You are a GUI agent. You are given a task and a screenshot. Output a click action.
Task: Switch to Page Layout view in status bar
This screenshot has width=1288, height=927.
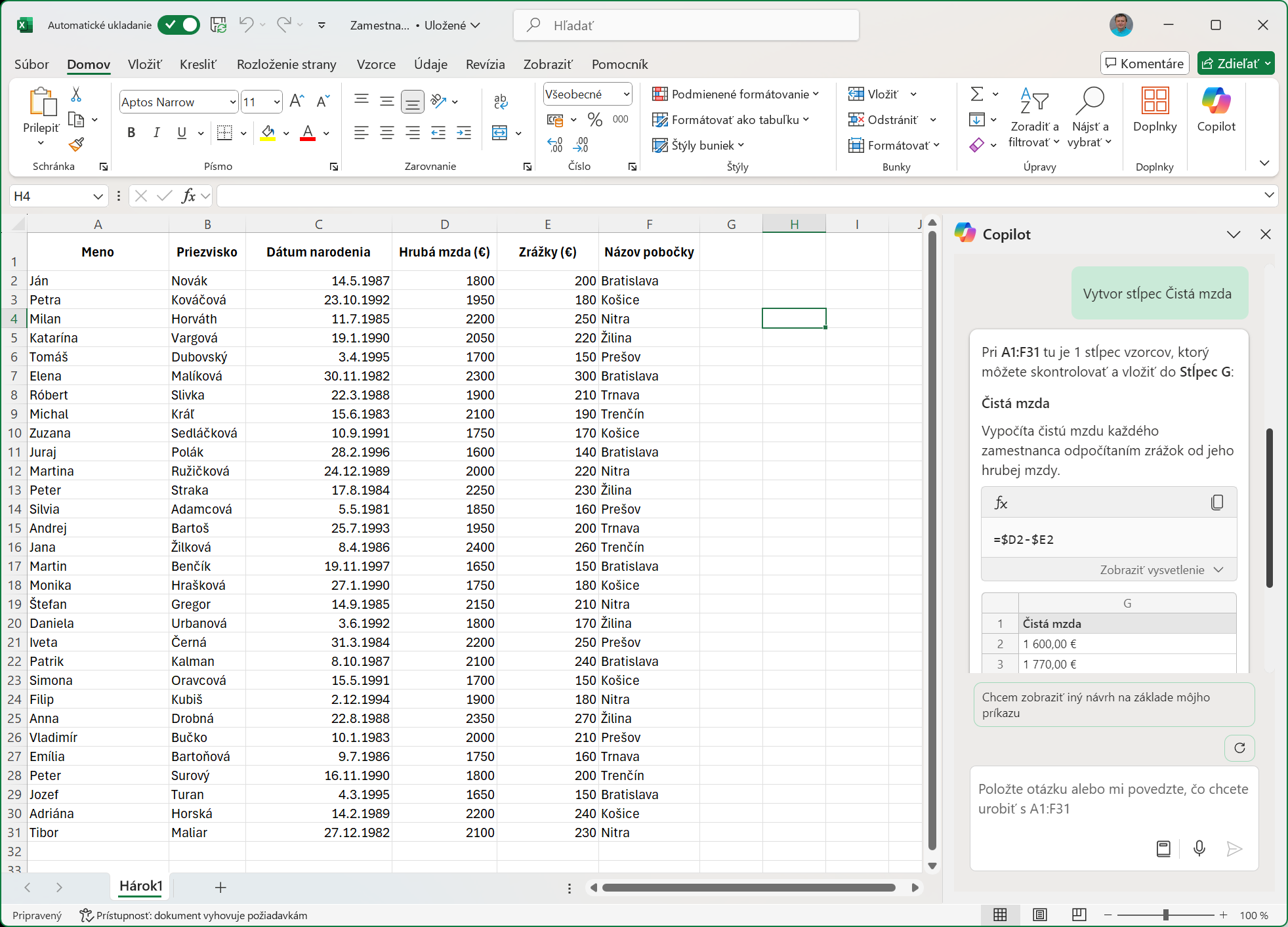(1039, 915)
